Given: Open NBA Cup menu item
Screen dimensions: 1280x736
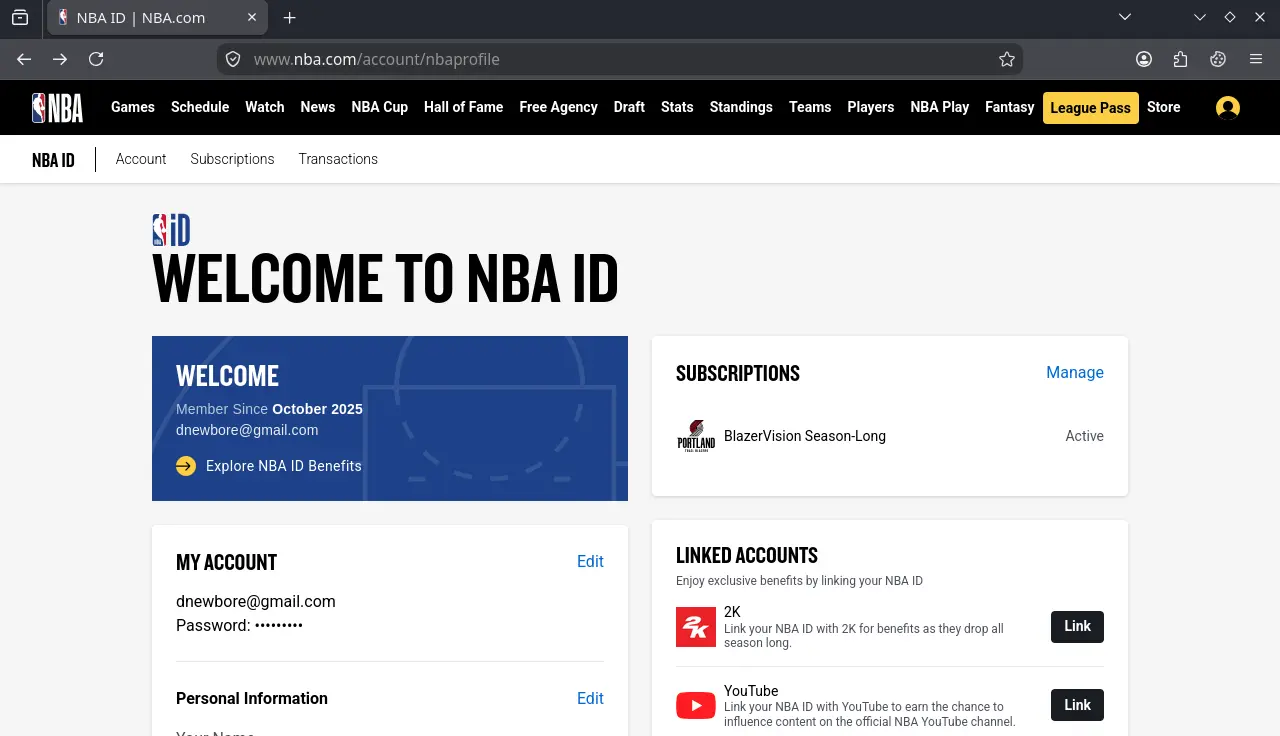Looking at the screenshot, I should click(x=380, y=107).
